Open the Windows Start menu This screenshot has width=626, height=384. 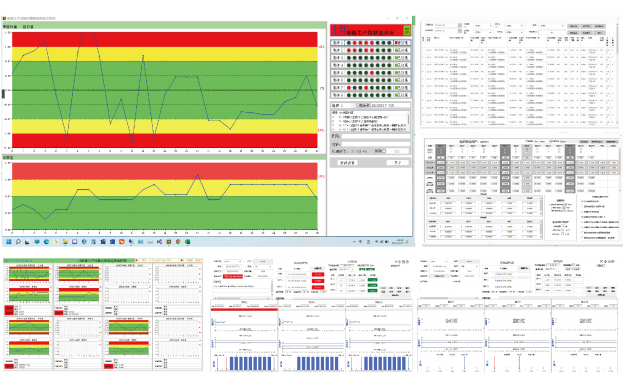[x=8, y=242]
